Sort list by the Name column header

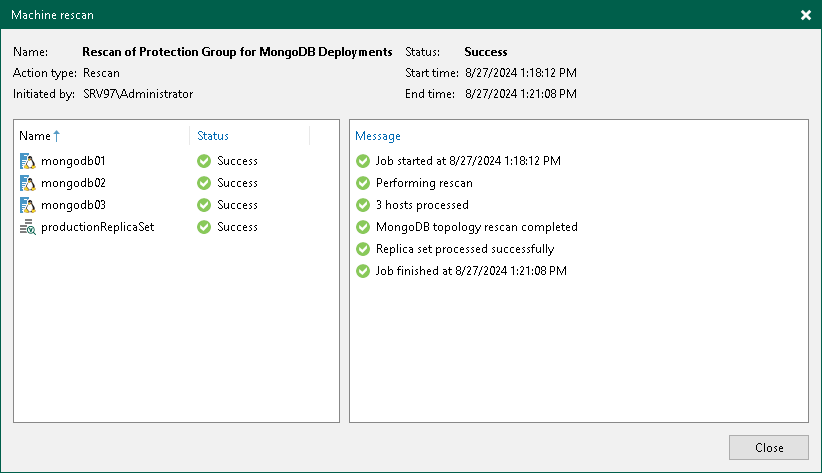tap(35, 136)
